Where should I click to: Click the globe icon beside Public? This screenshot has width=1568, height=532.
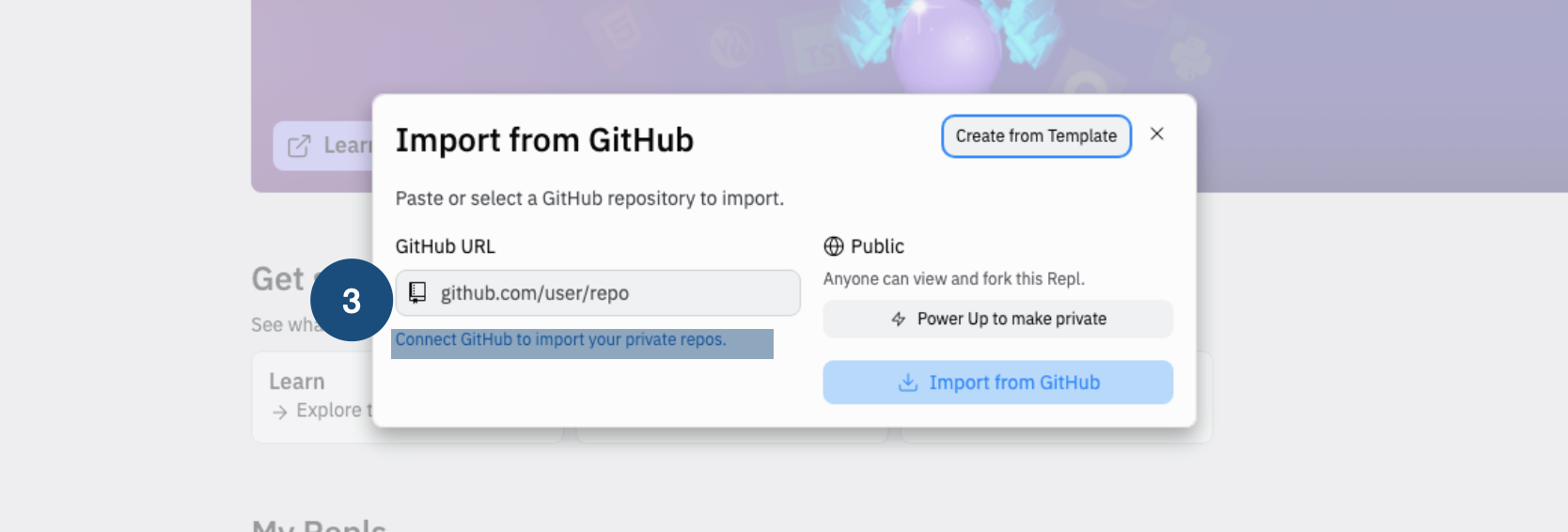(x=834, y=246)
